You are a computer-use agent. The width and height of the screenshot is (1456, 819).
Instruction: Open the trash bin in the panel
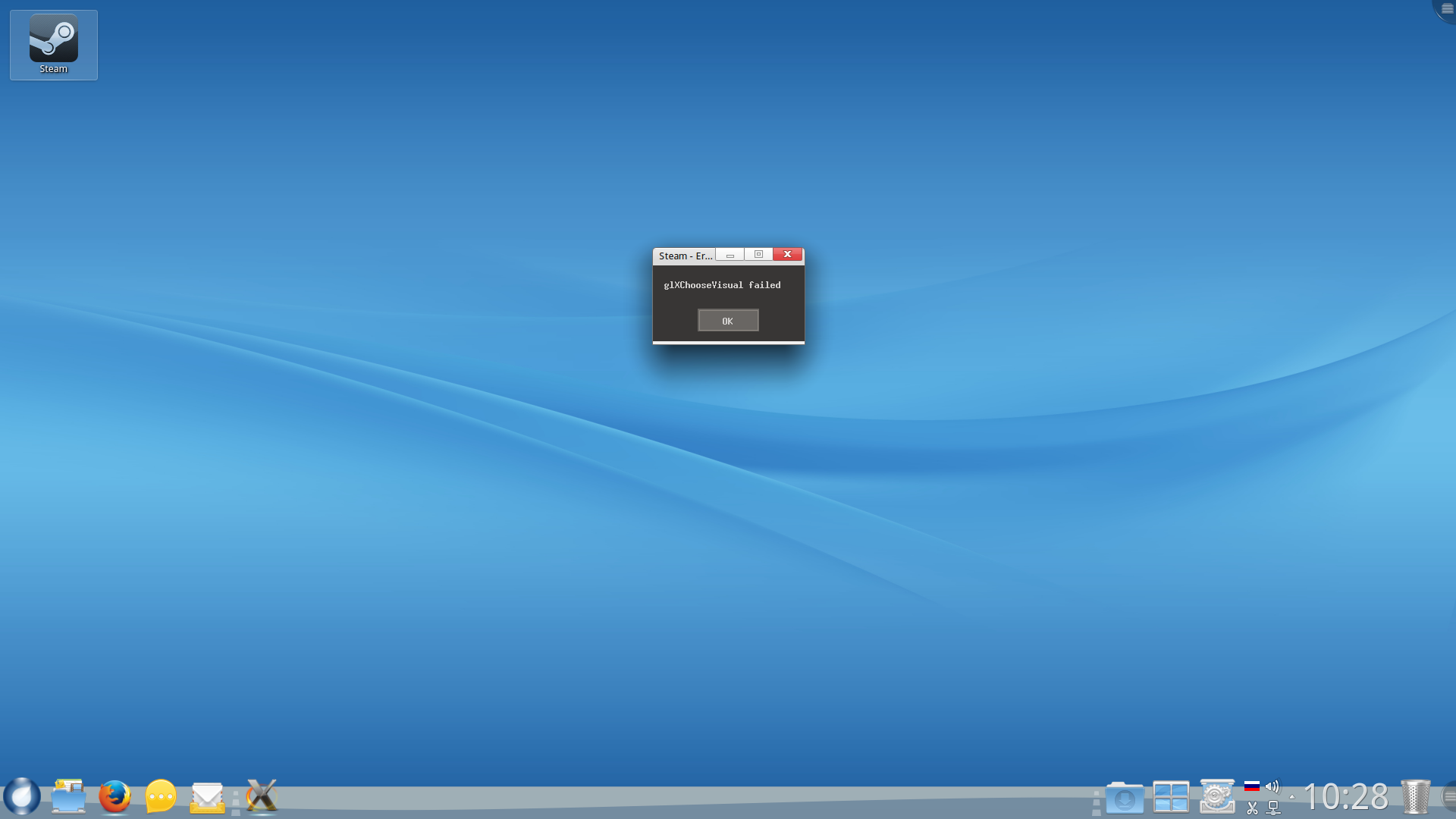[x=1415, y=797]
